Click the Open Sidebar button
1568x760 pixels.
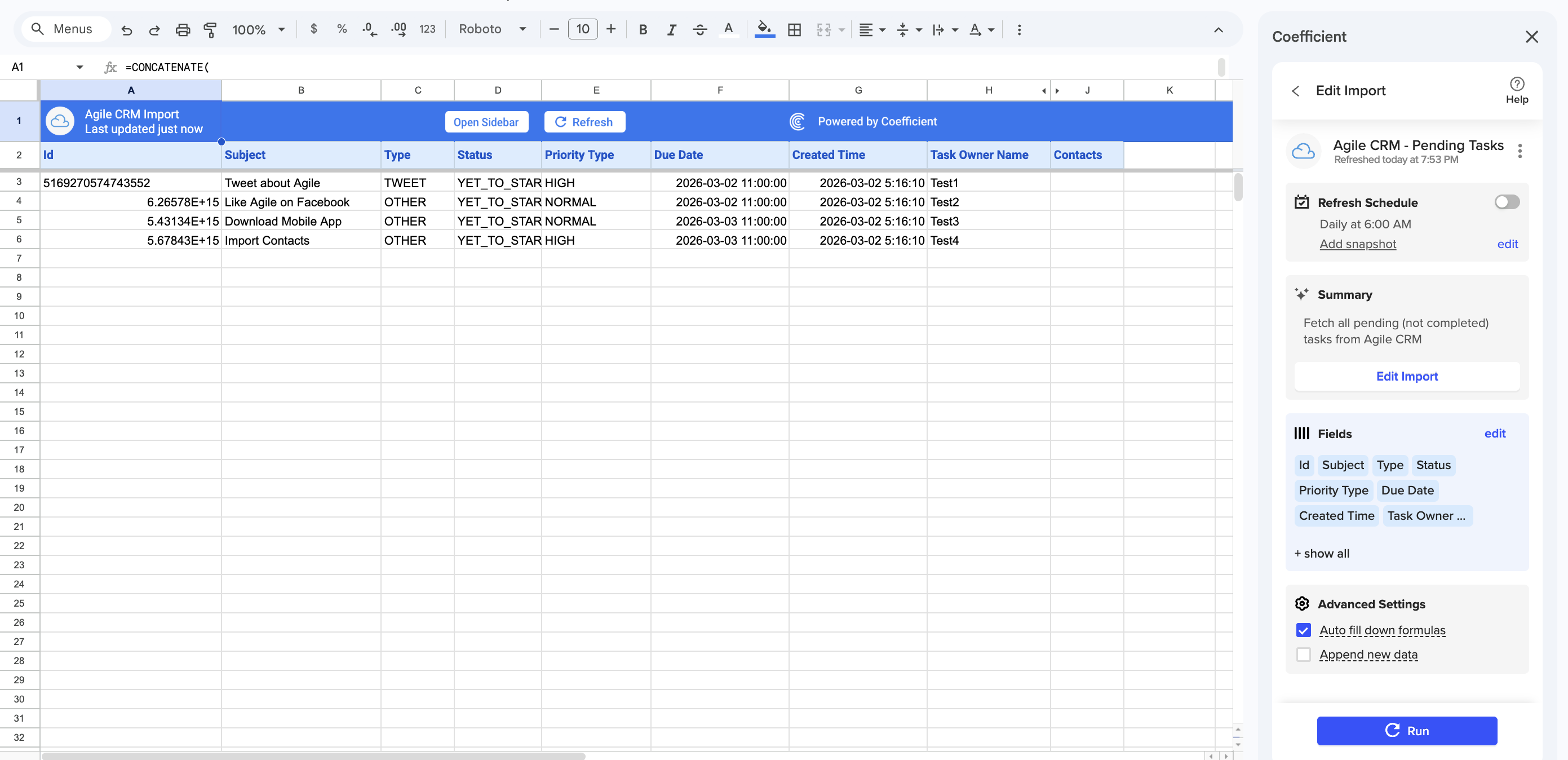[x=486, y=122]
